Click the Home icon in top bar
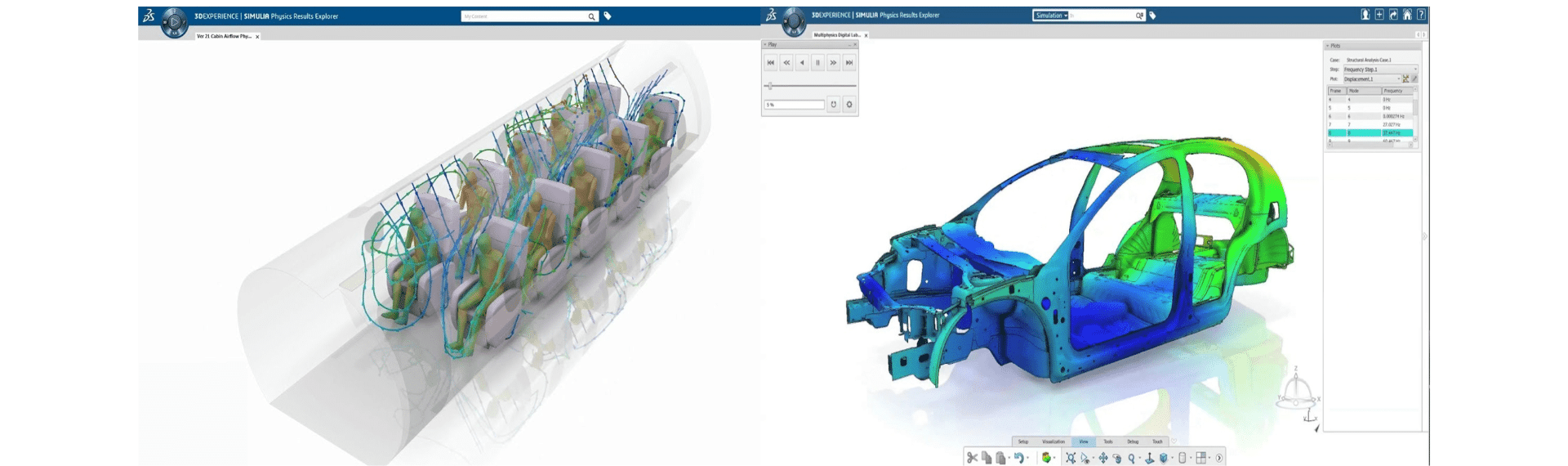This screenshot has height=466, width=1568. coord(1407,15)
